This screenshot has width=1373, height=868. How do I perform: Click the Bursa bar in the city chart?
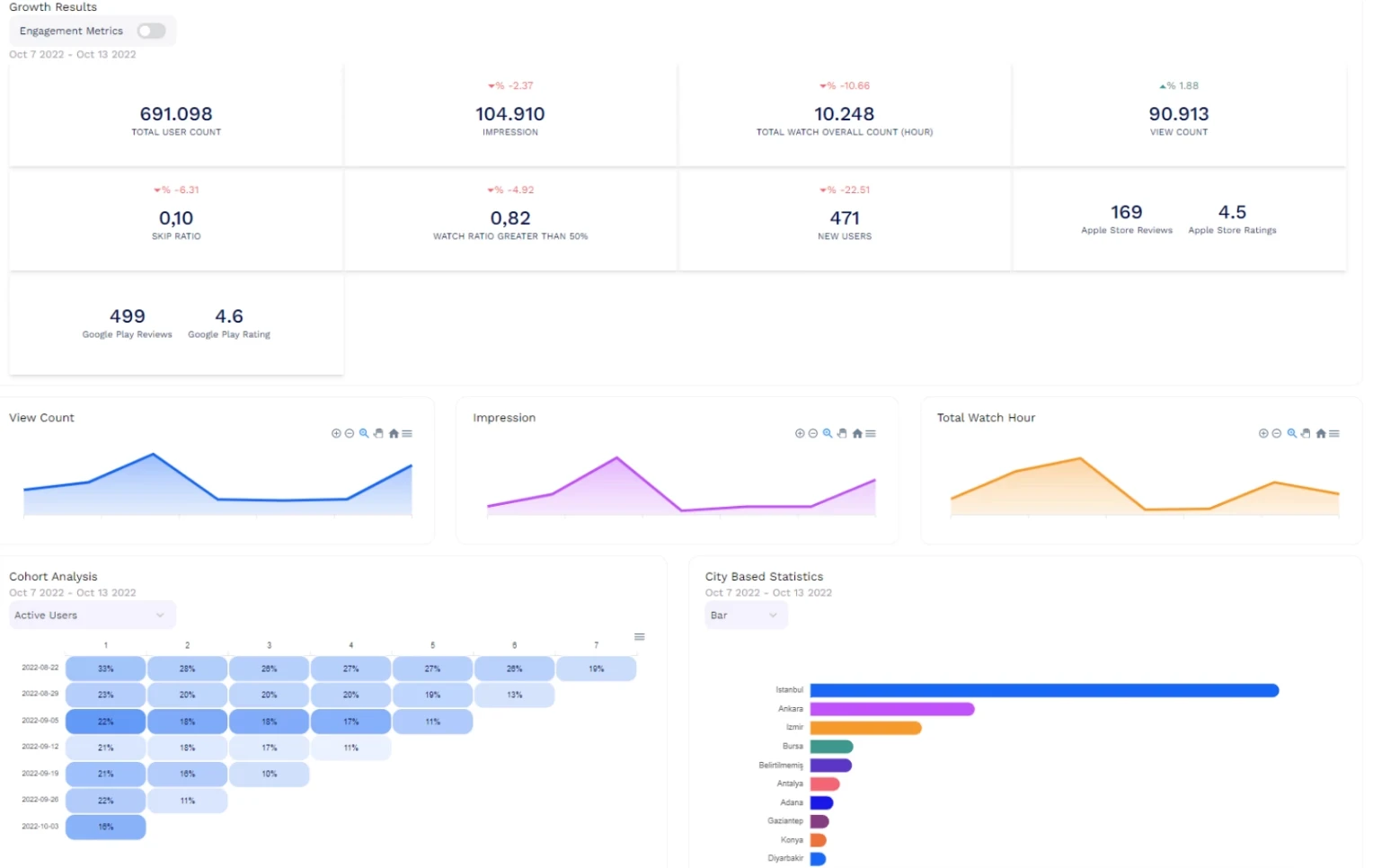pos(831,747)
